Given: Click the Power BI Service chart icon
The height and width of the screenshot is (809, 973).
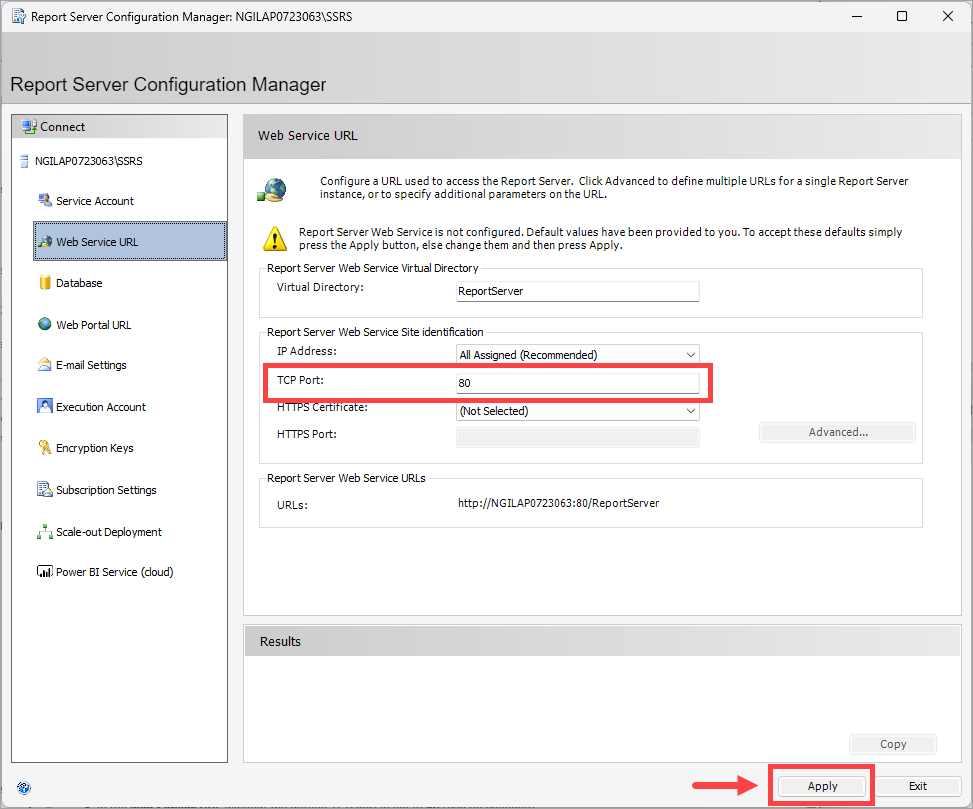Looking at the screenshot, I should [45, 571].
